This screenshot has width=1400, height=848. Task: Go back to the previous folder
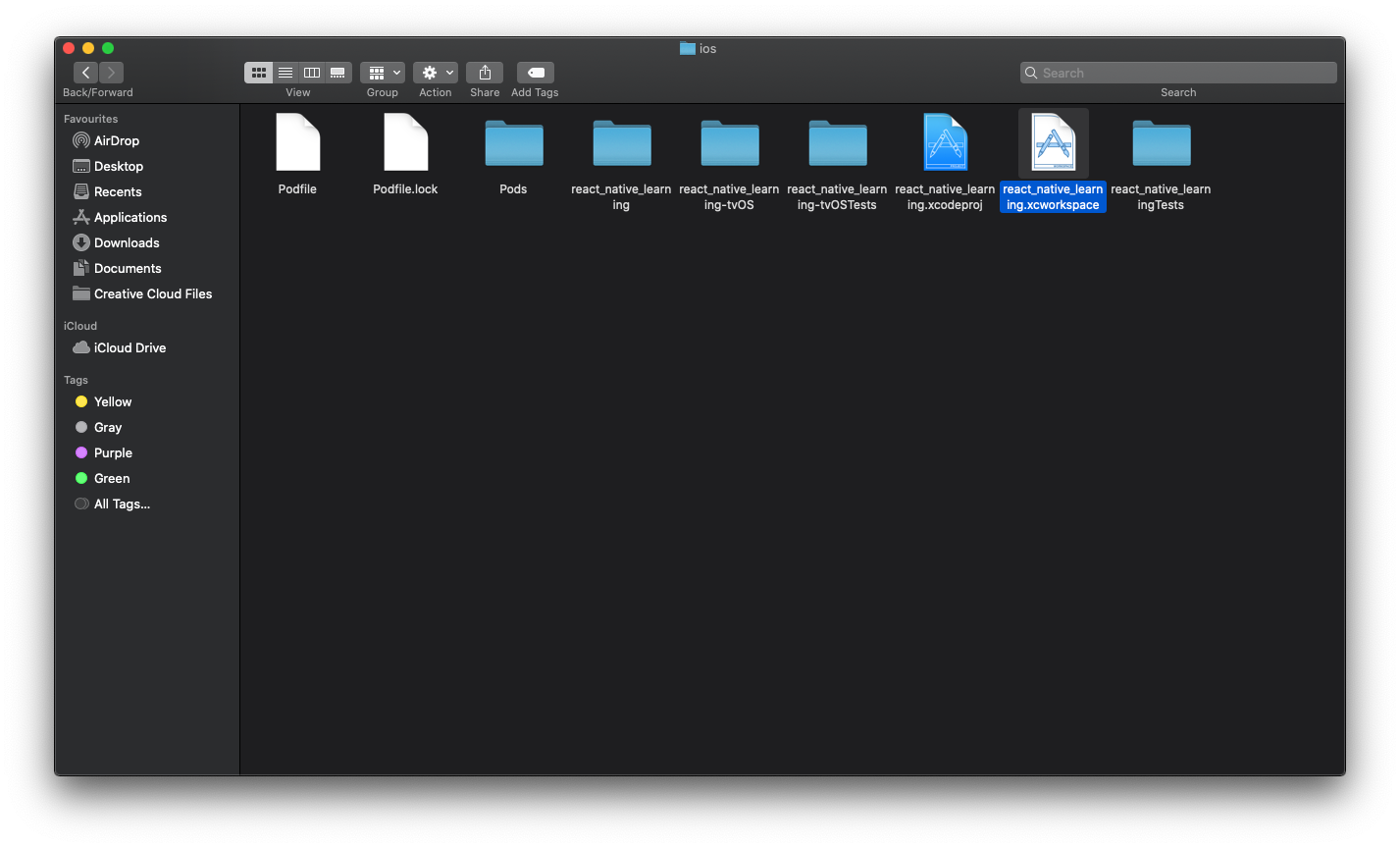85,73
